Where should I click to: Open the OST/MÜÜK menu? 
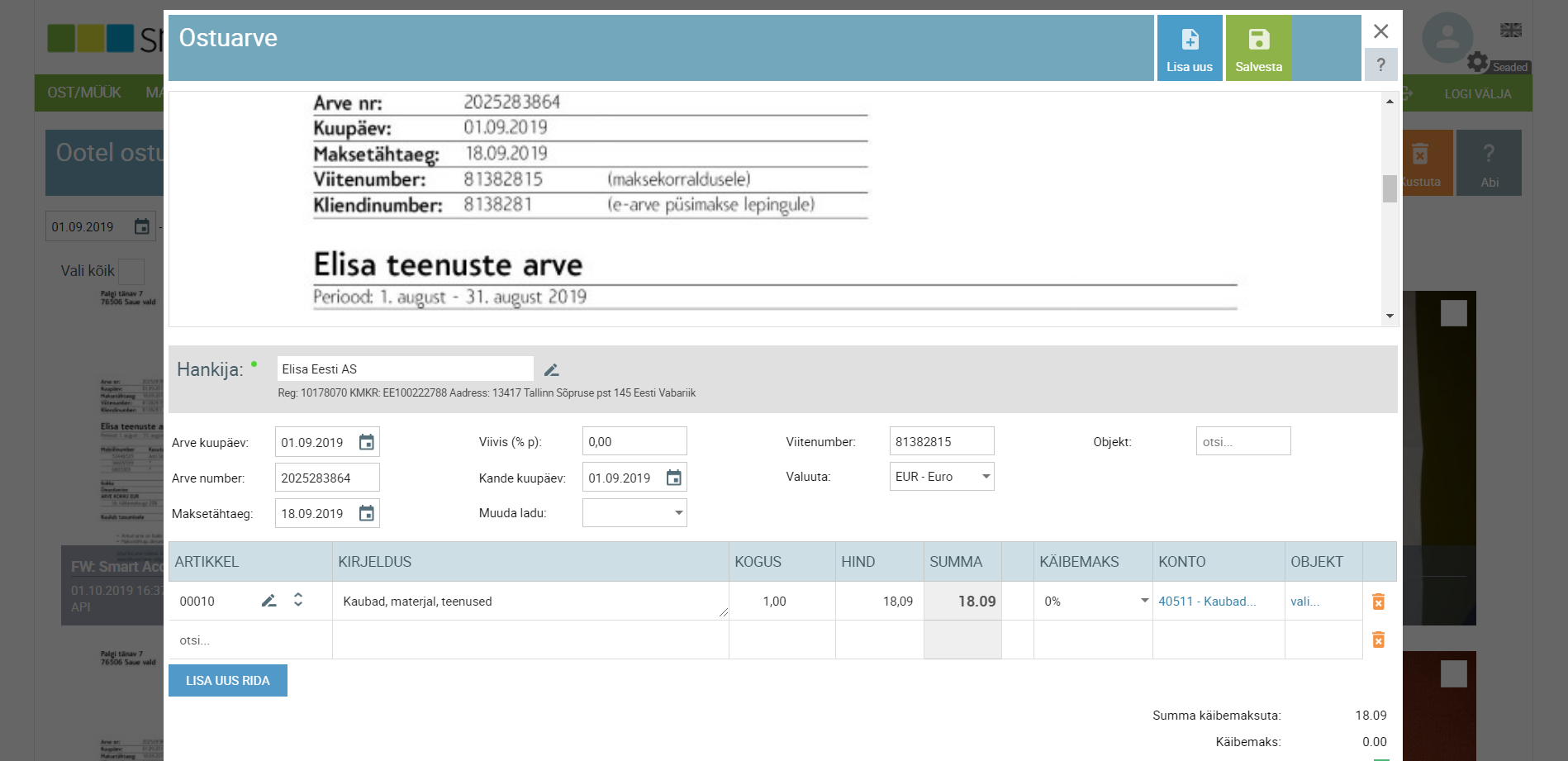84,93
